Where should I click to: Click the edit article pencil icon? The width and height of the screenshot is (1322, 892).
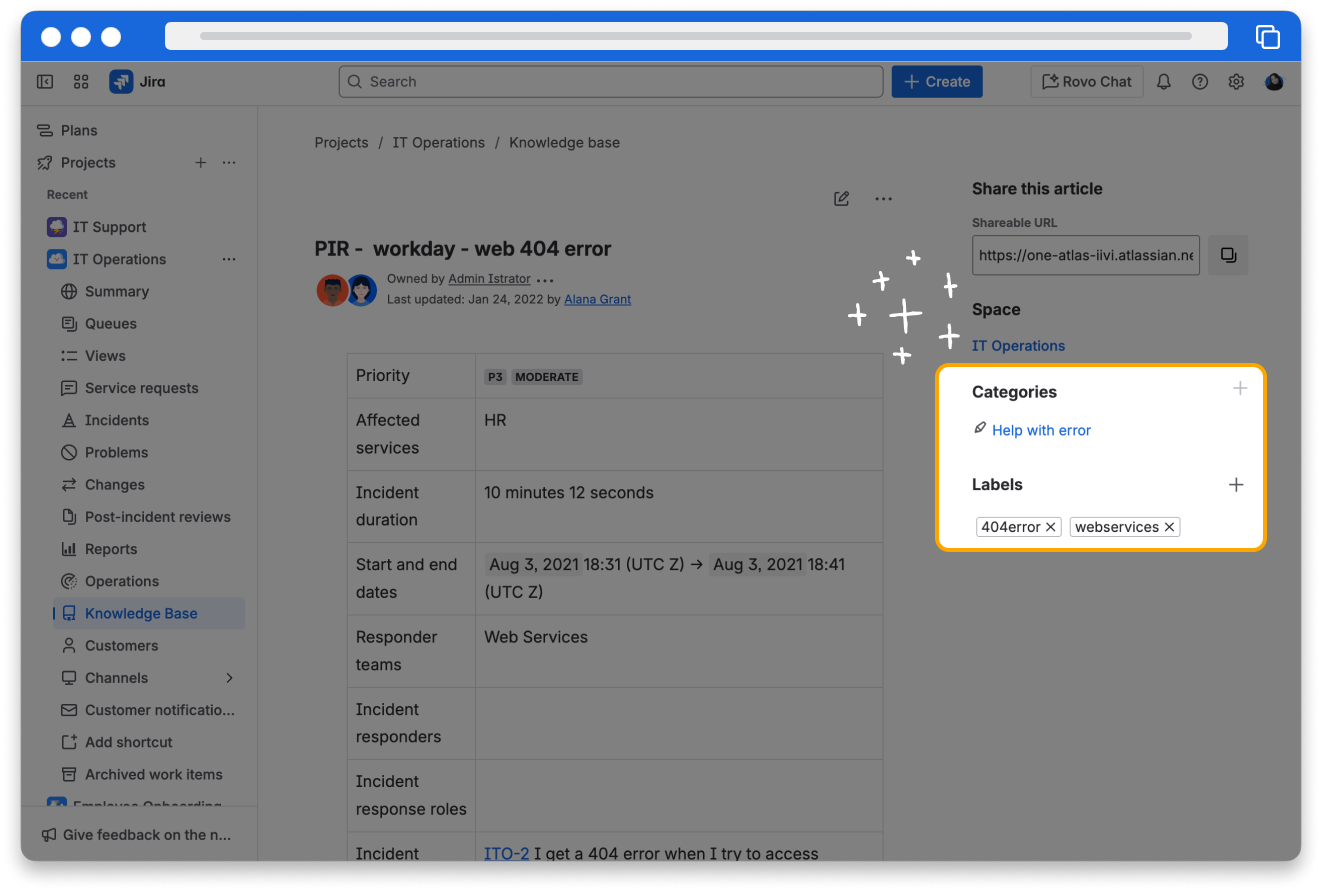coord(842,199)
